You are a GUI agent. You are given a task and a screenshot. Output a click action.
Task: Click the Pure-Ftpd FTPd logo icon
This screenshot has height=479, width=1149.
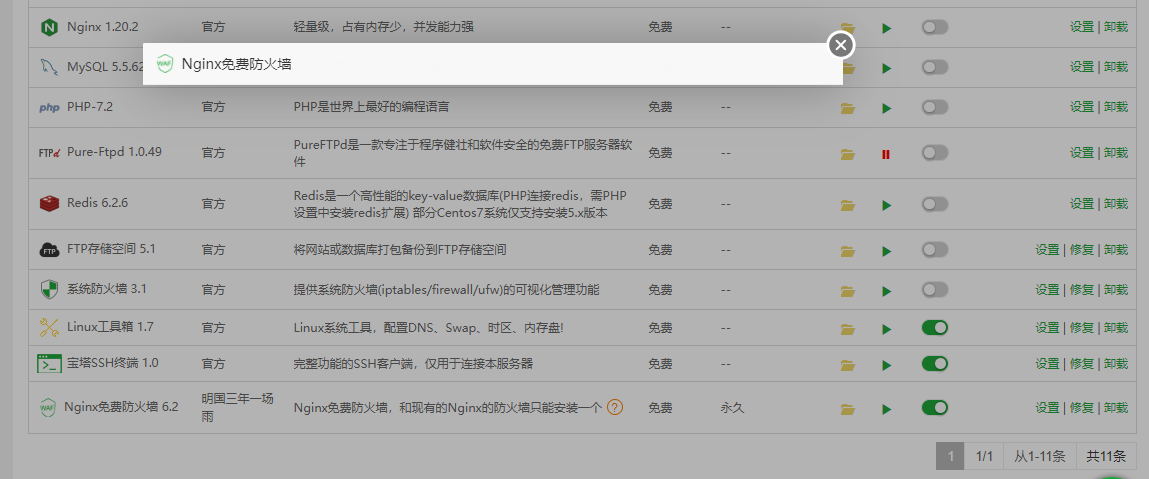tap(49, 153)
